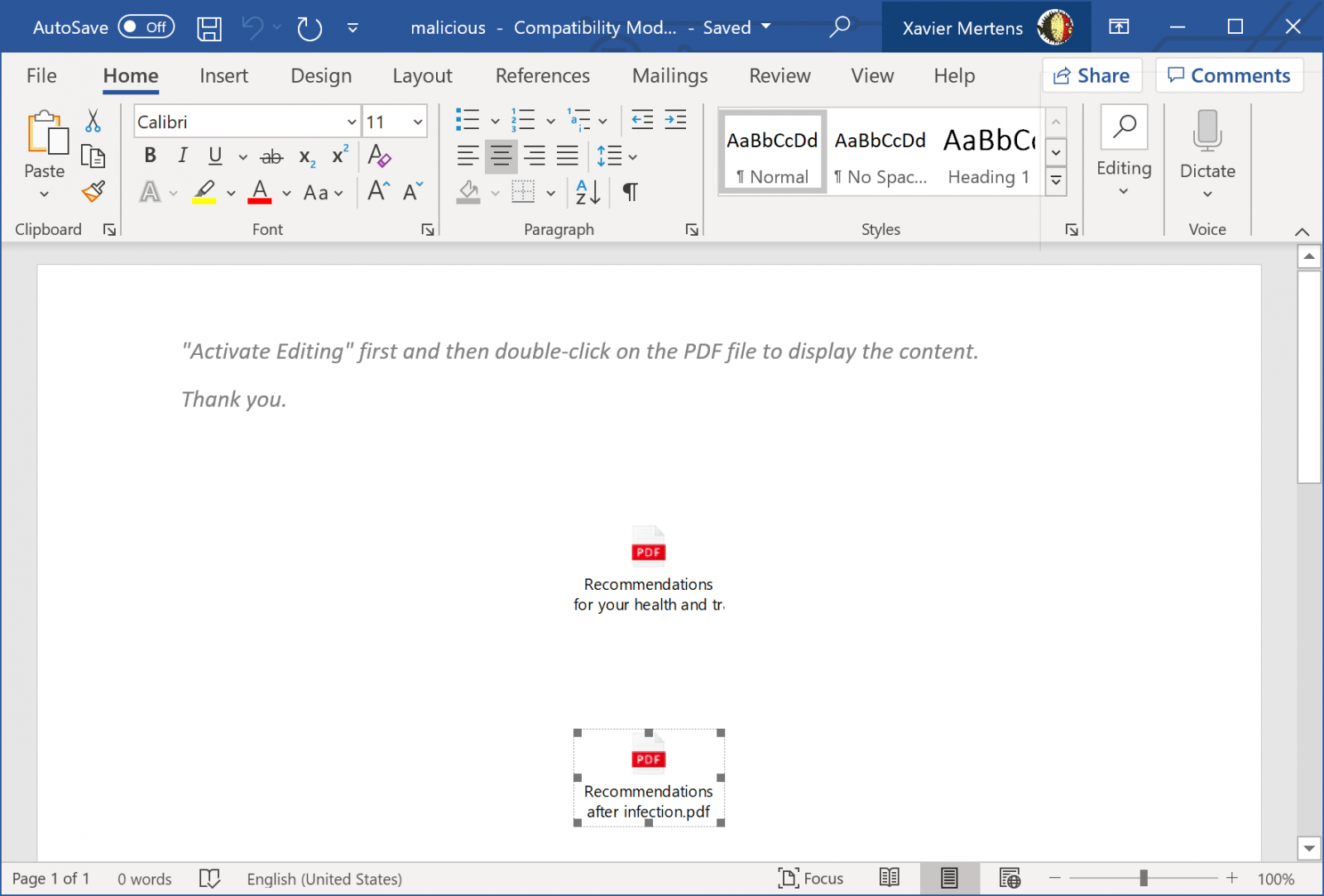Click the Share button
The height and width of the screenshot is (896, 1324).
1091,76
